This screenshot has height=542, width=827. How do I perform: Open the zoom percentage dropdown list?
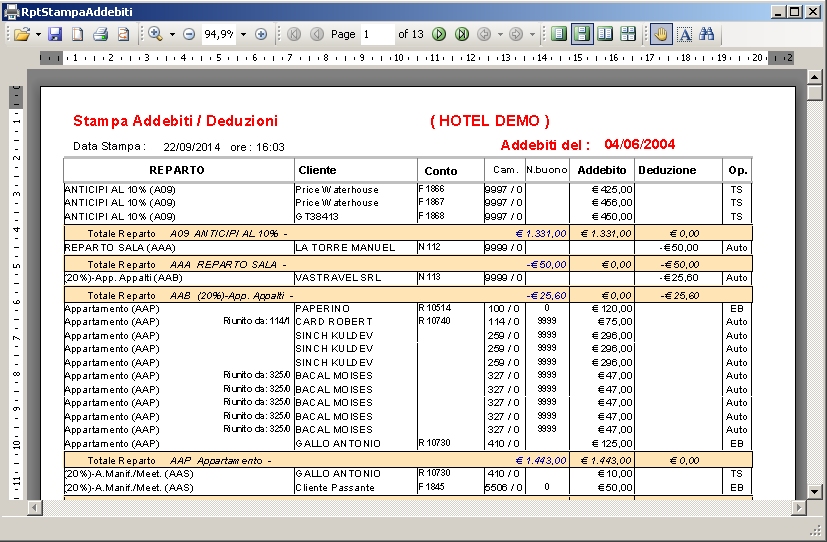(x=243, y=35)
